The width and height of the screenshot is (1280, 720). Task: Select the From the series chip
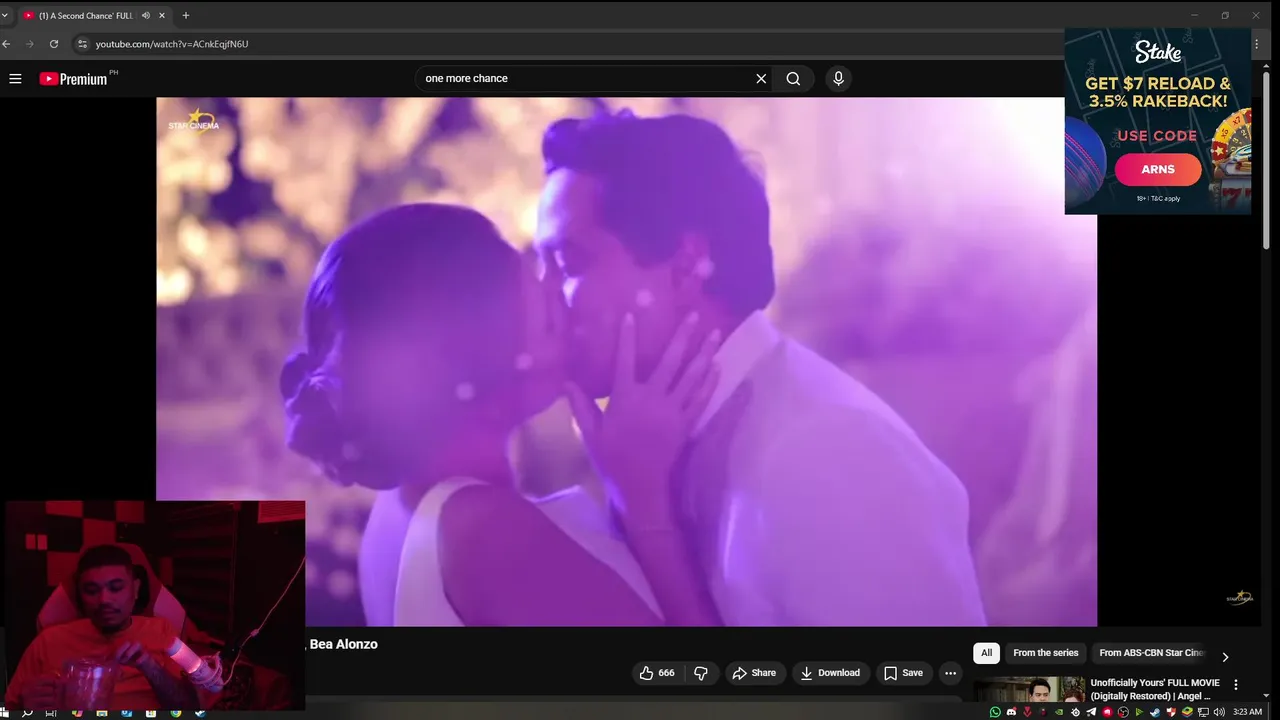click(x=1045, y=653)
